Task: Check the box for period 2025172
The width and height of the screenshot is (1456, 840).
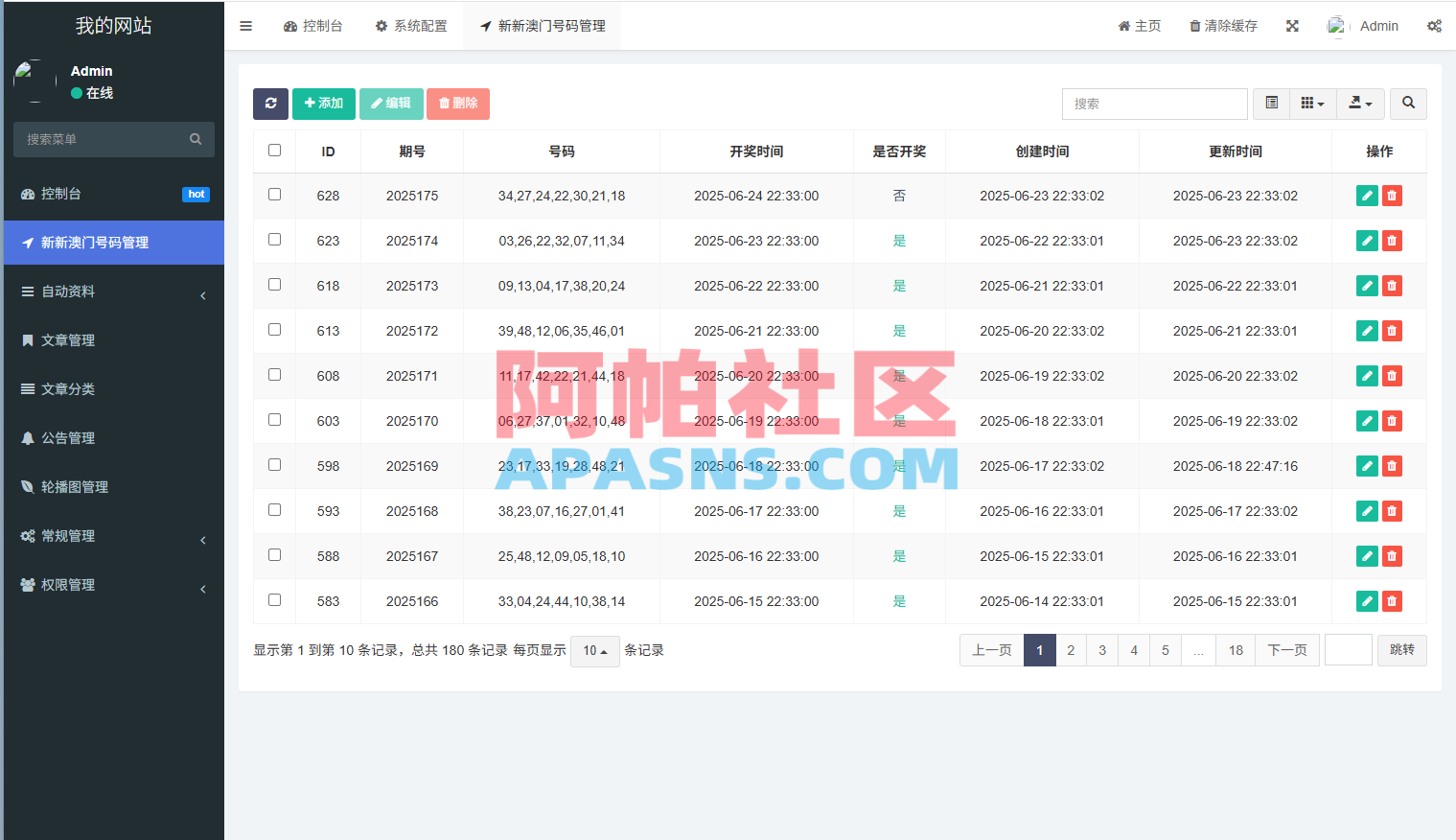Action: point(275,330)
